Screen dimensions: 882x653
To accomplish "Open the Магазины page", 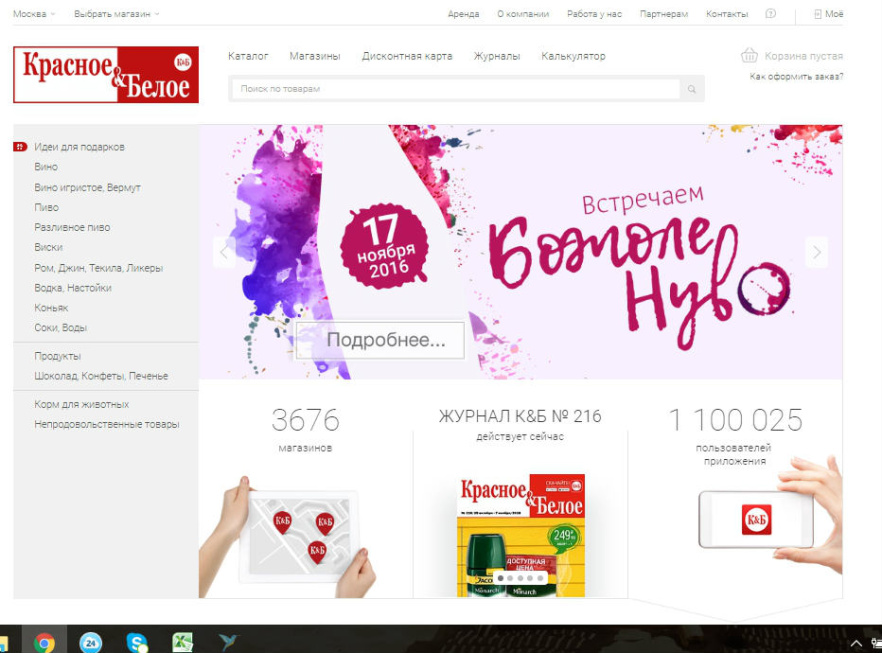I will tap(315, 56).
